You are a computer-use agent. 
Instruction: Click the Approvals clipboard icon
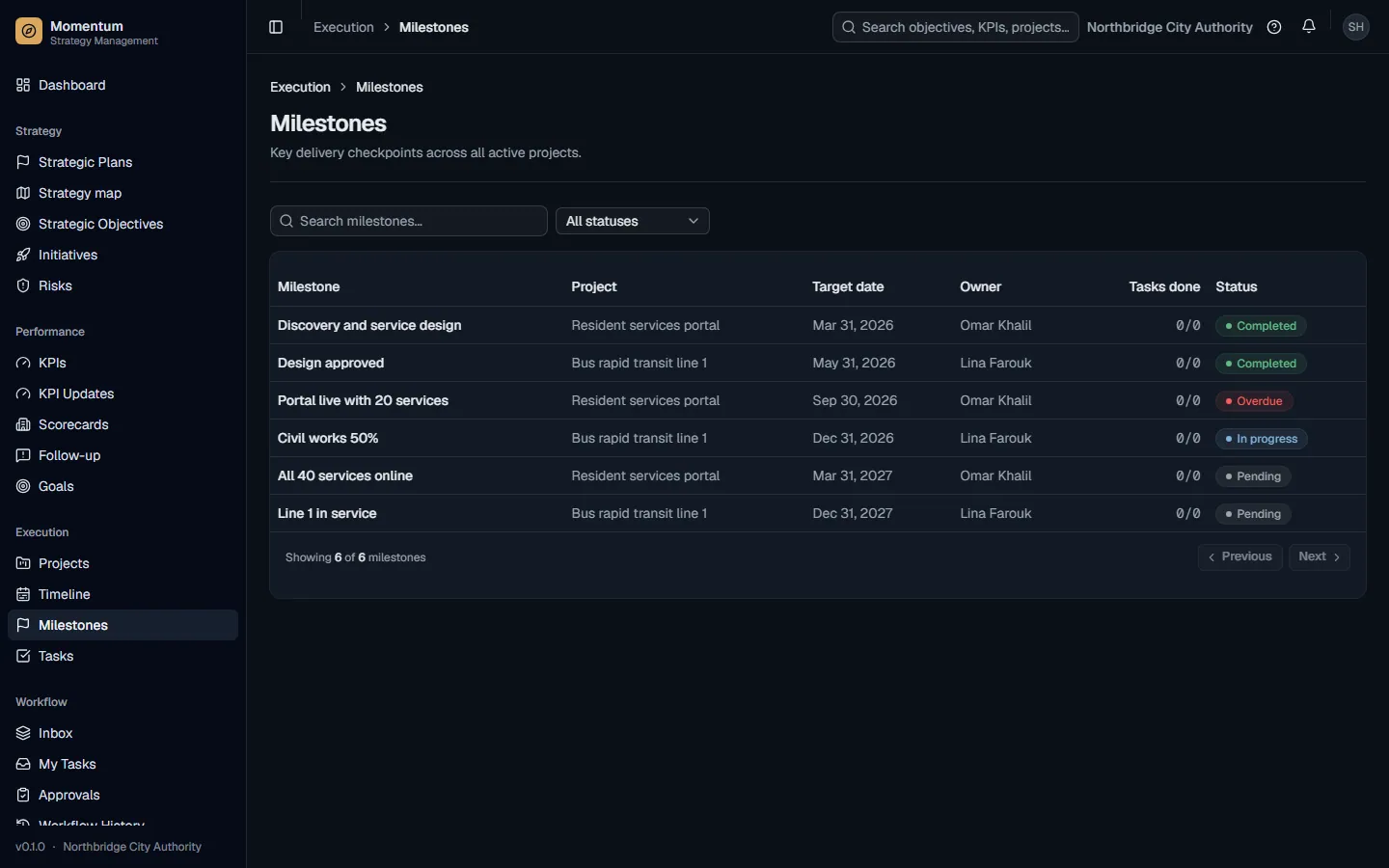[x=23, y=795]
